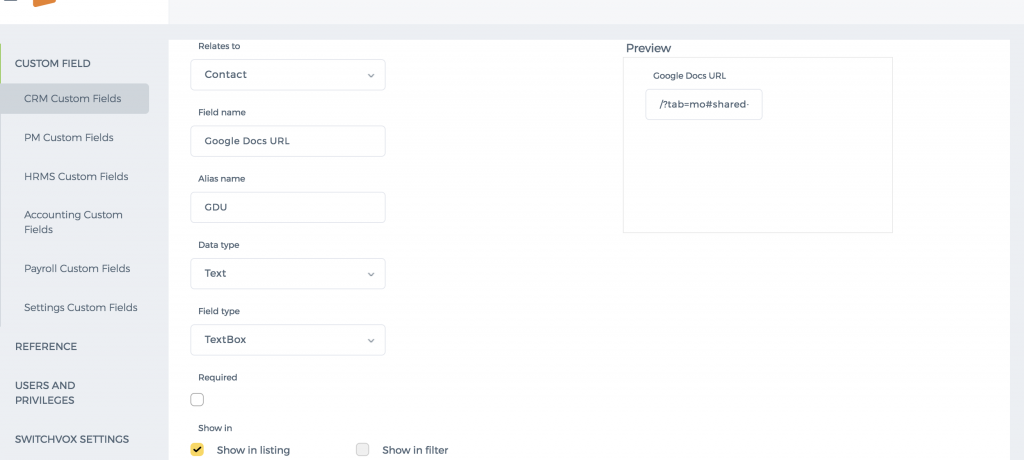
Task: Enable Show in filter checkbox
Action: (x=362, y=450)
